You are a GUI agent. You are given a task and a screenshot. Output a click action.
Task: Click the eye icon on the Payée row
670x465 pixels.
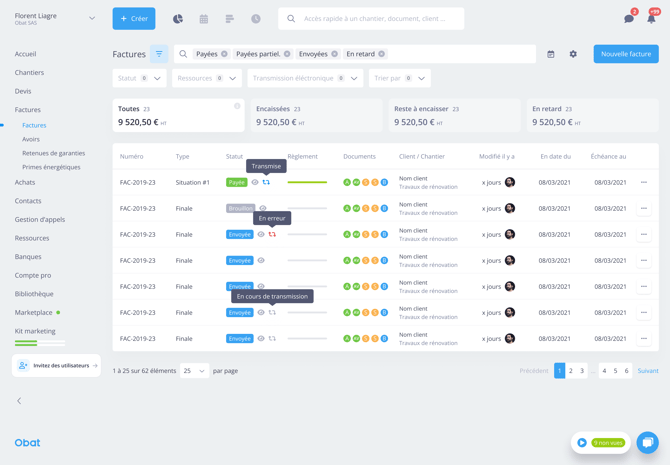click(255, 183)
